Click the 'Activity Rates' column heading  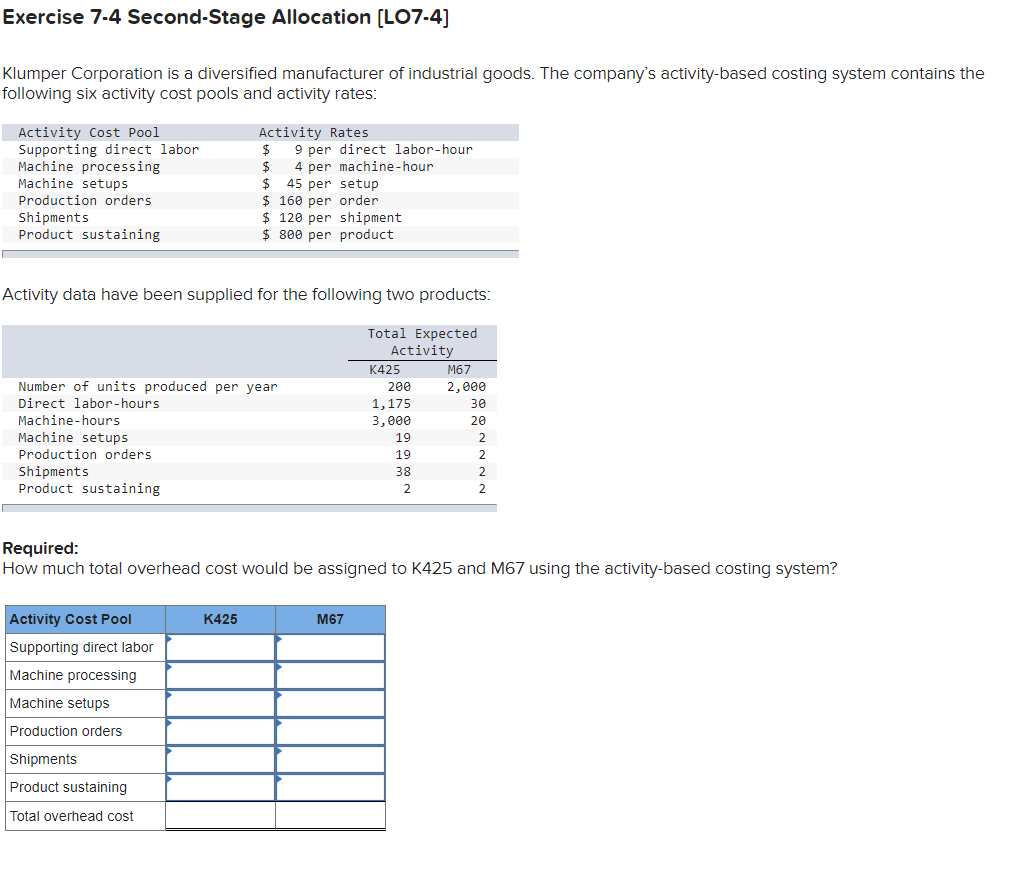click(313, 132)
